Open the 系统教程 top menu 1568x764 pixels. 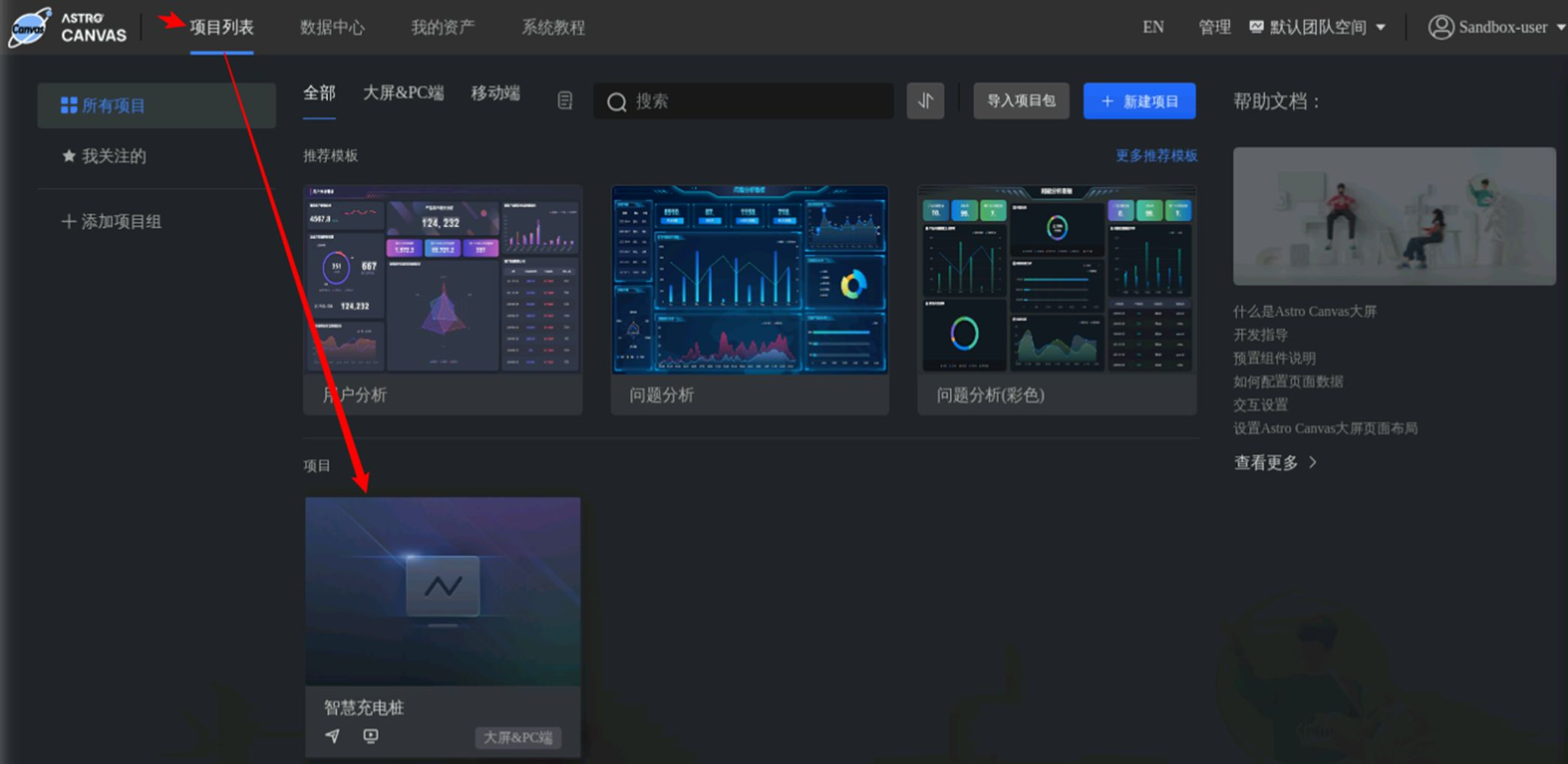553,28
